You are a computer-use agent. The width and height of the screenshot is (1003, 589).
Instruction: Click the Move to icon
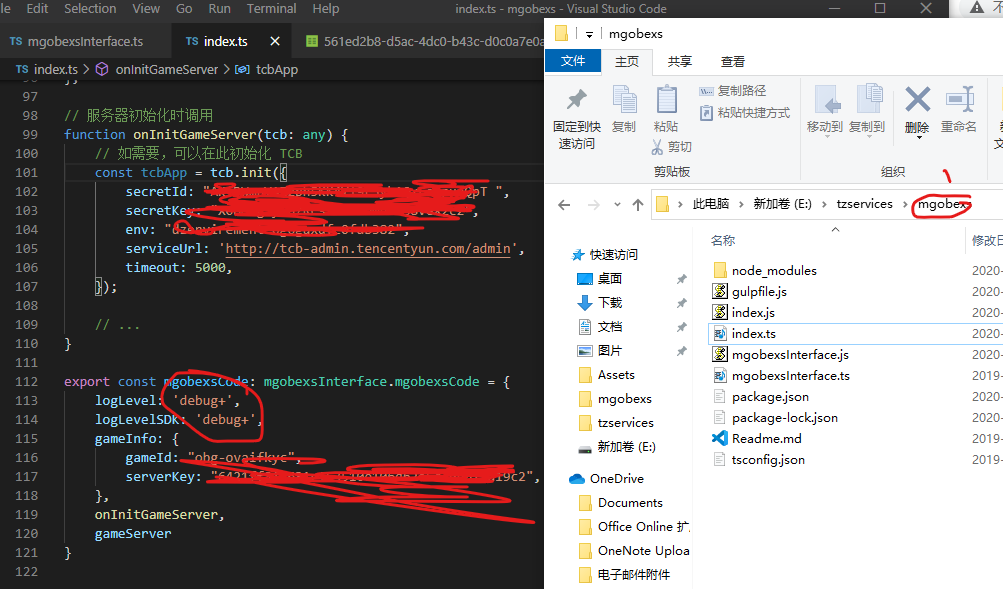pos(826,100)
